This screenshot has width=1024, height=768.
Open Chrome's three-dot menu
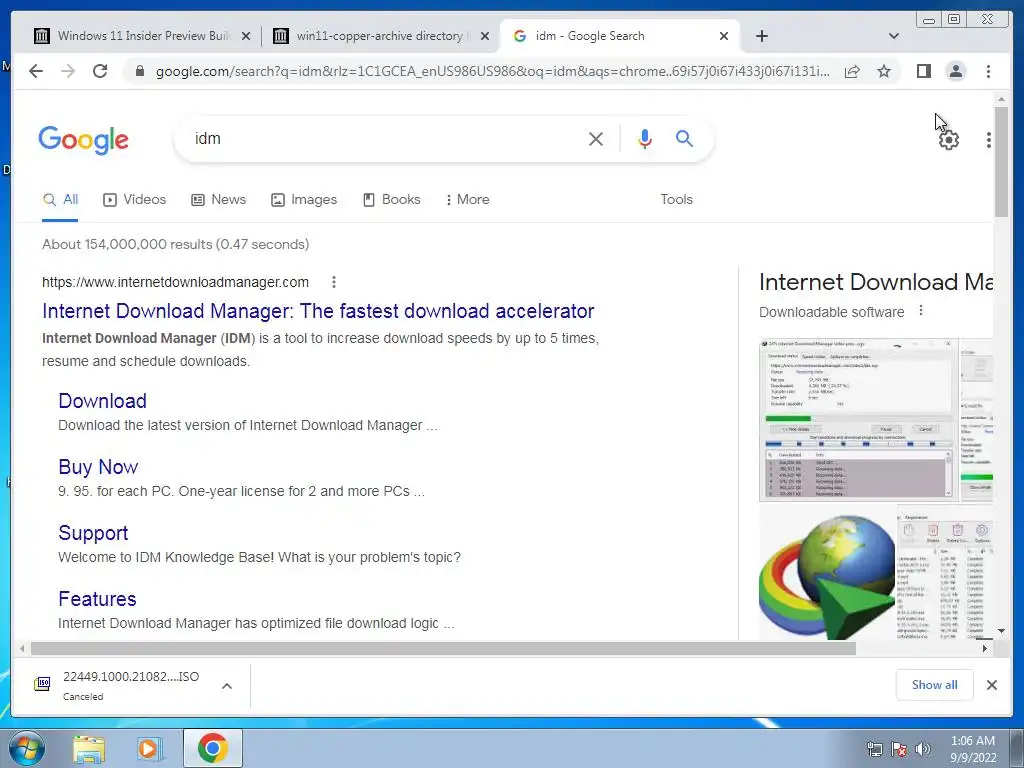click(988, 71)
